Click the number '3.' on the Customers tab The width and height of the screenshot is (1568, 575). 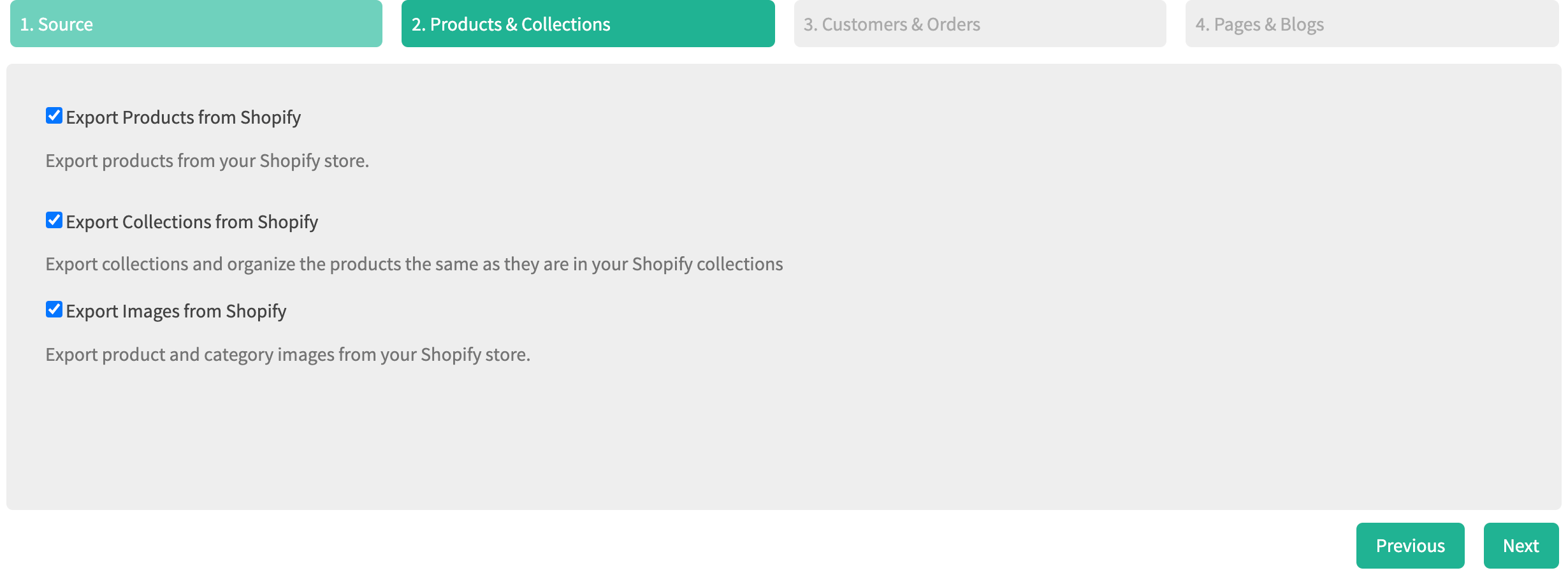[x=810, y=24]
